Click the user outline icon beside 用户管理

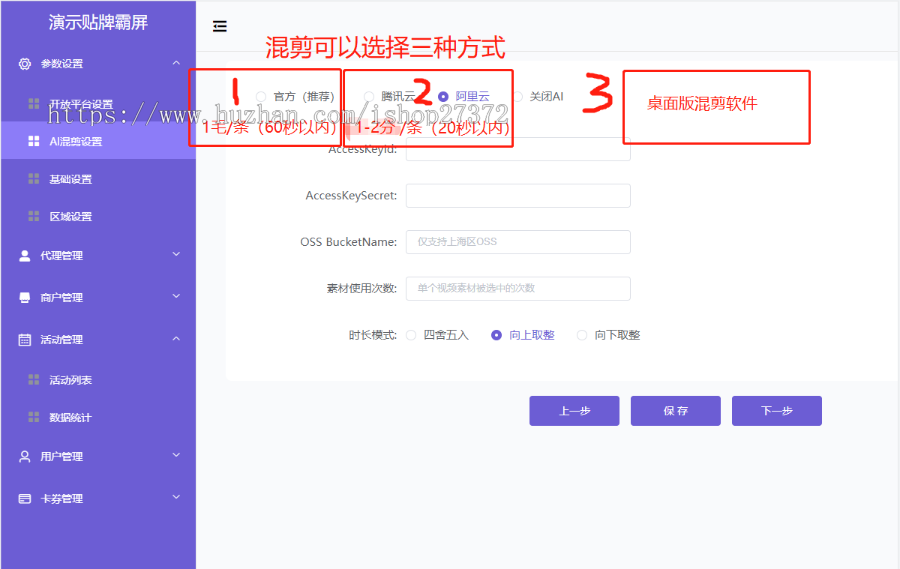click(x=25, y=456)
